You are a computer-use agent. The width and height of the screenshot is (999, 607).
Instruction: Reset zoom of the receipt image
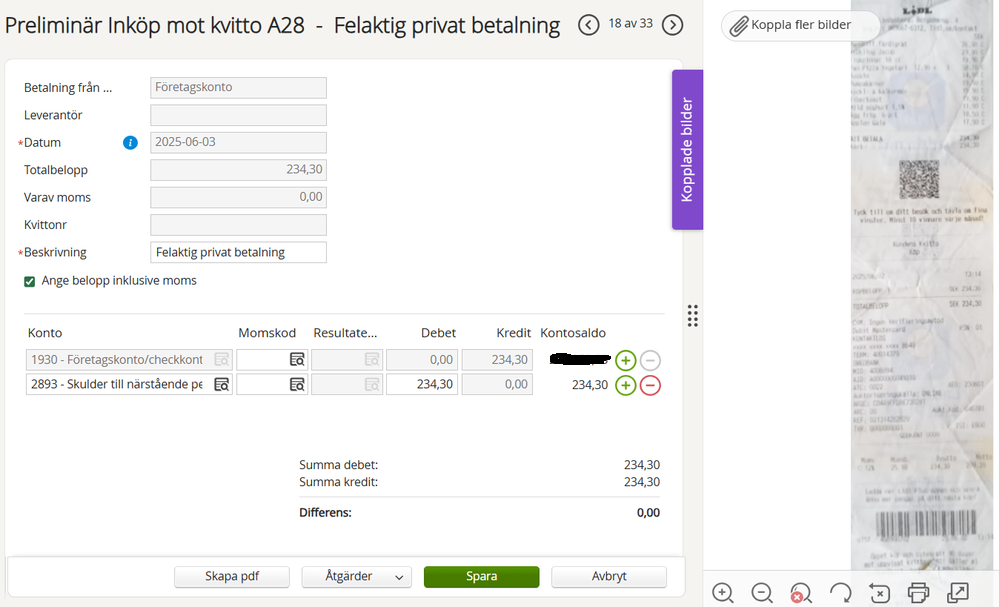[801, 593]
